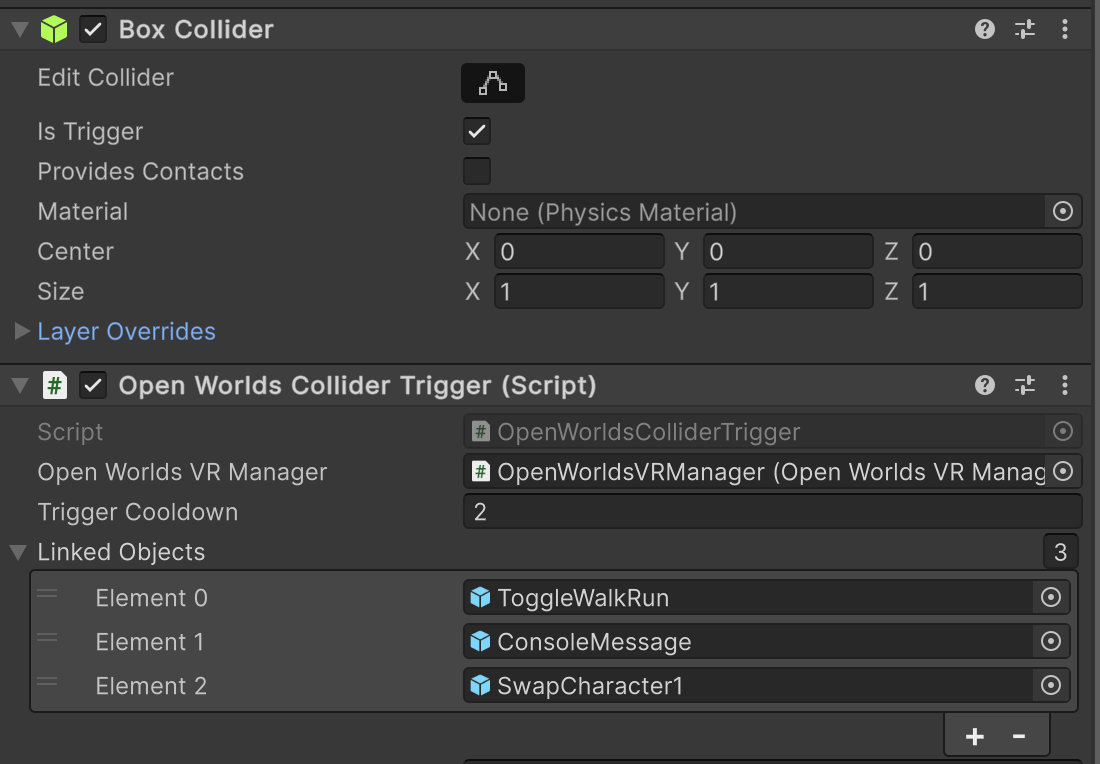
Task: Open Box Collider help reference icon
Action: coord(985,29)
